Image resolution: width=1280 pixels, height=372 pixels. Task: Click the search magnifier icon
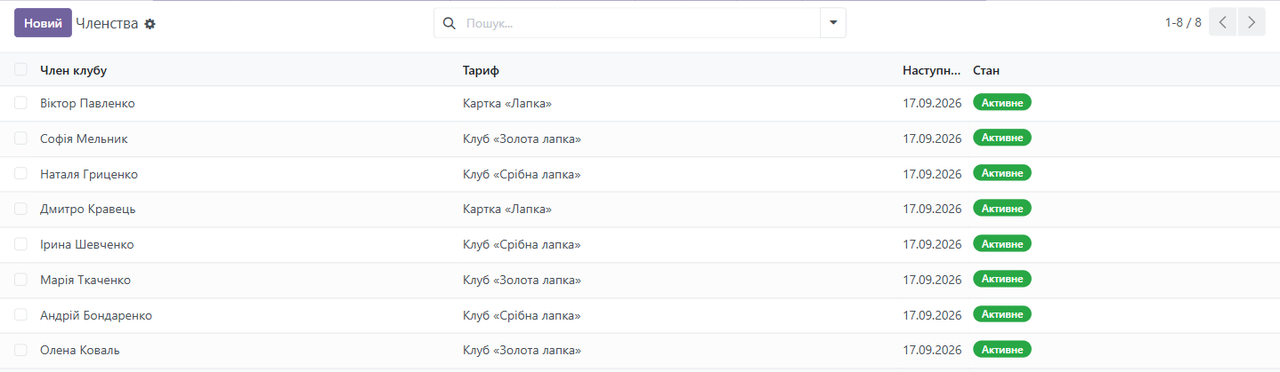(x=448, y=23)
